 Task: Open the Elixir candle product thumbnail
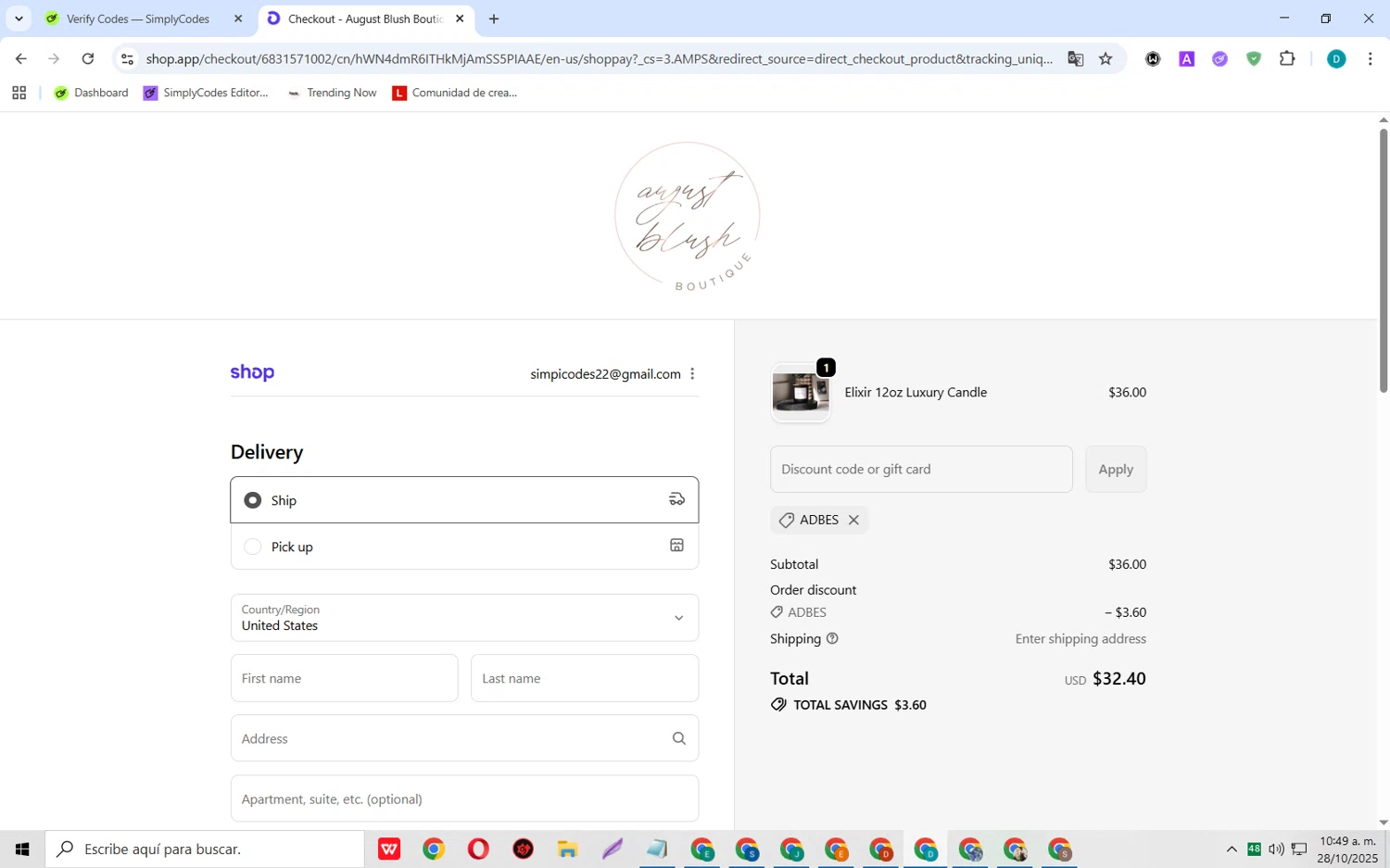click(x=801, y=393)
